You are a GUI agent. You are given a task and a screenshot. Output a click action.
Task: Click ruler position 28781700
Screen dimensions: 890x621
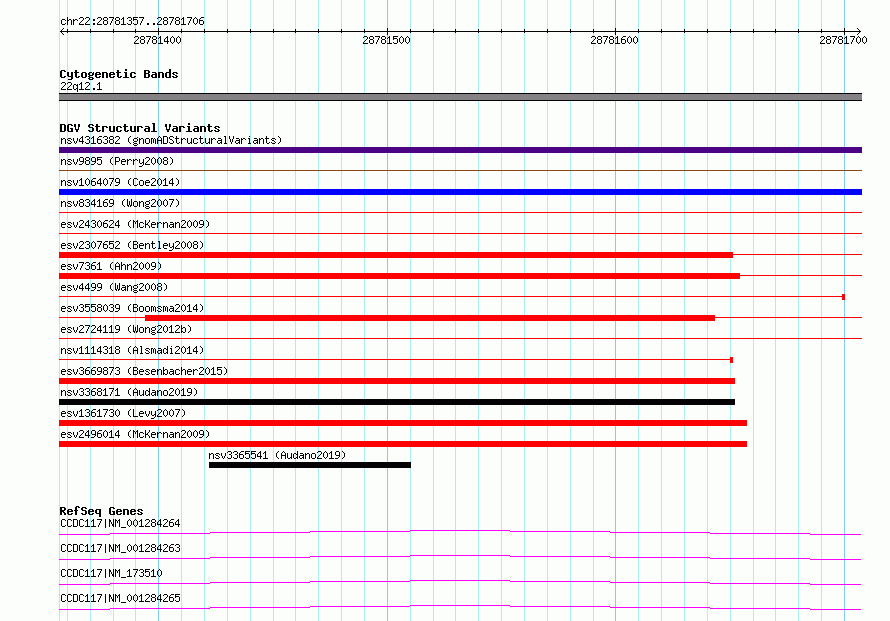click(843, 40)
